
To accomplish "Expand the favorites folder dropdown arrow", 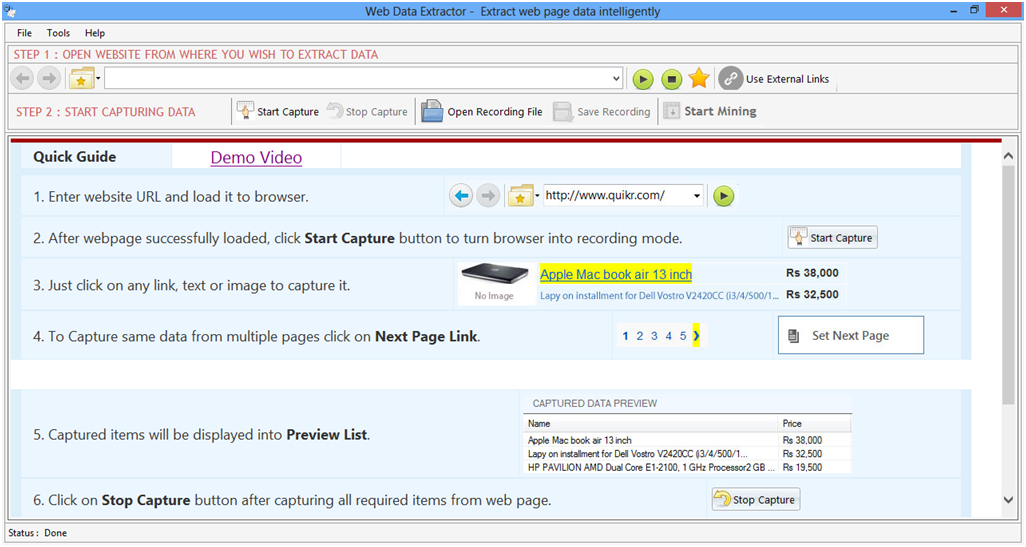I will pyautogui.click(x=98, y=79).
